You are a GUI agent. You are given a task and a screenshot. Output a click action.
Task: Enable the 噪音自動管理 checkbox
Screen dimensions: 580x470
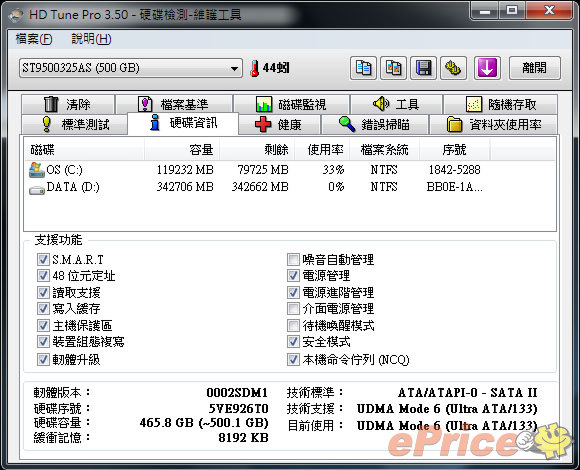(293, 259)
